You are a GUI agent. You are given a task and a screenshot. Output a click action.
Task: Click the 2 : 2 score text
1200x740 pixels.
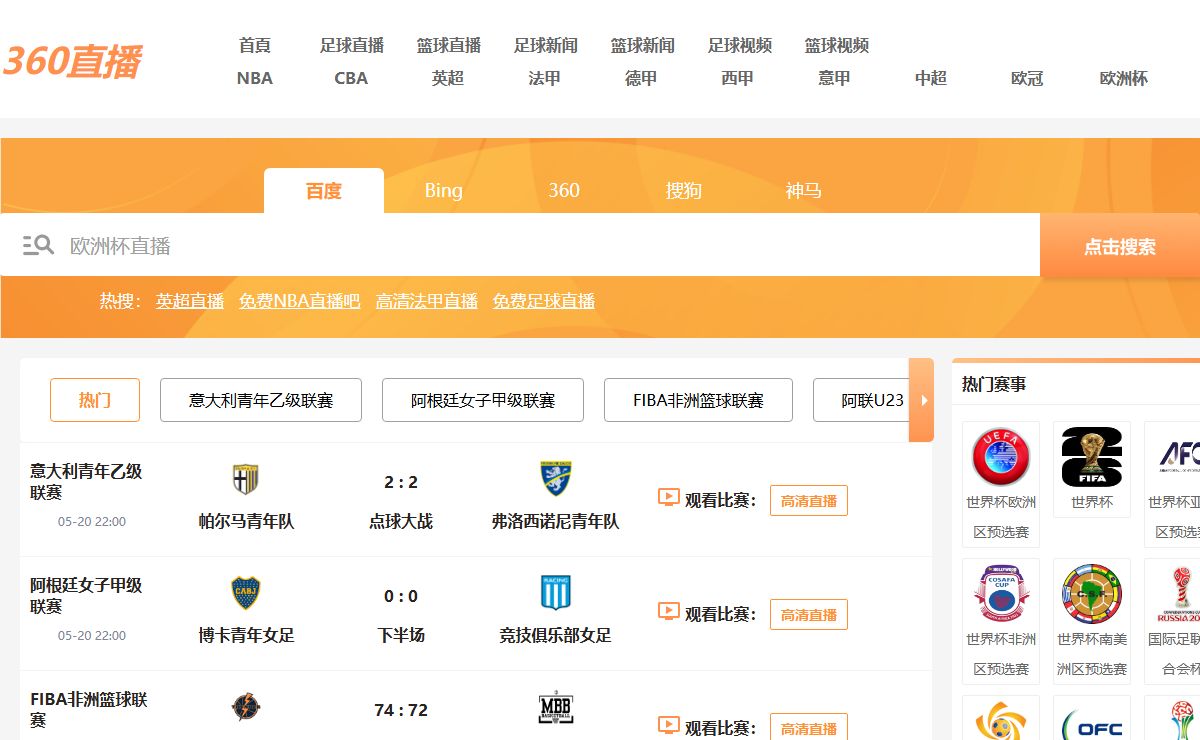(x=401, y=482)
